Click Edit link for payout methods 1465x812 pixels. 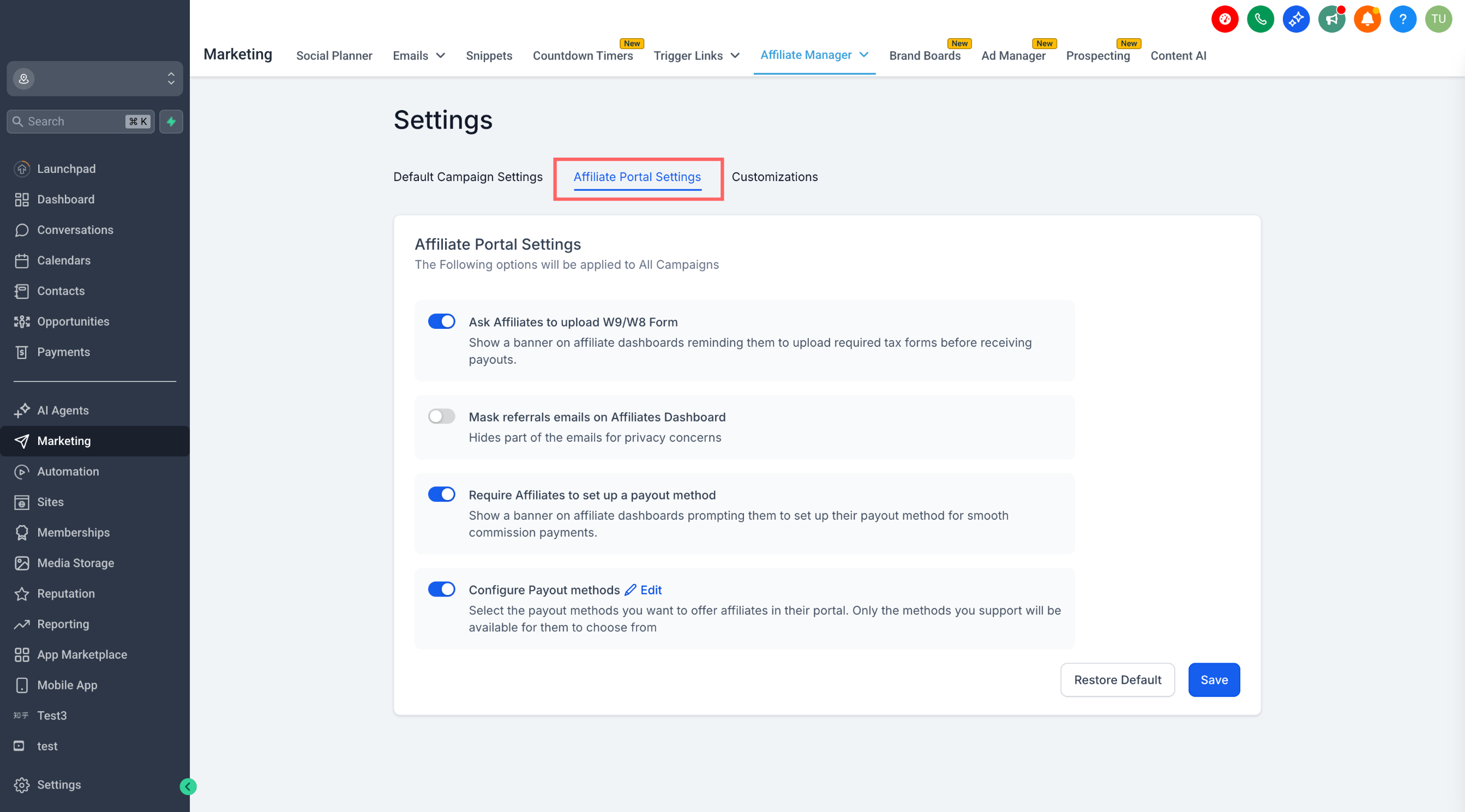[x=650, y=590]
